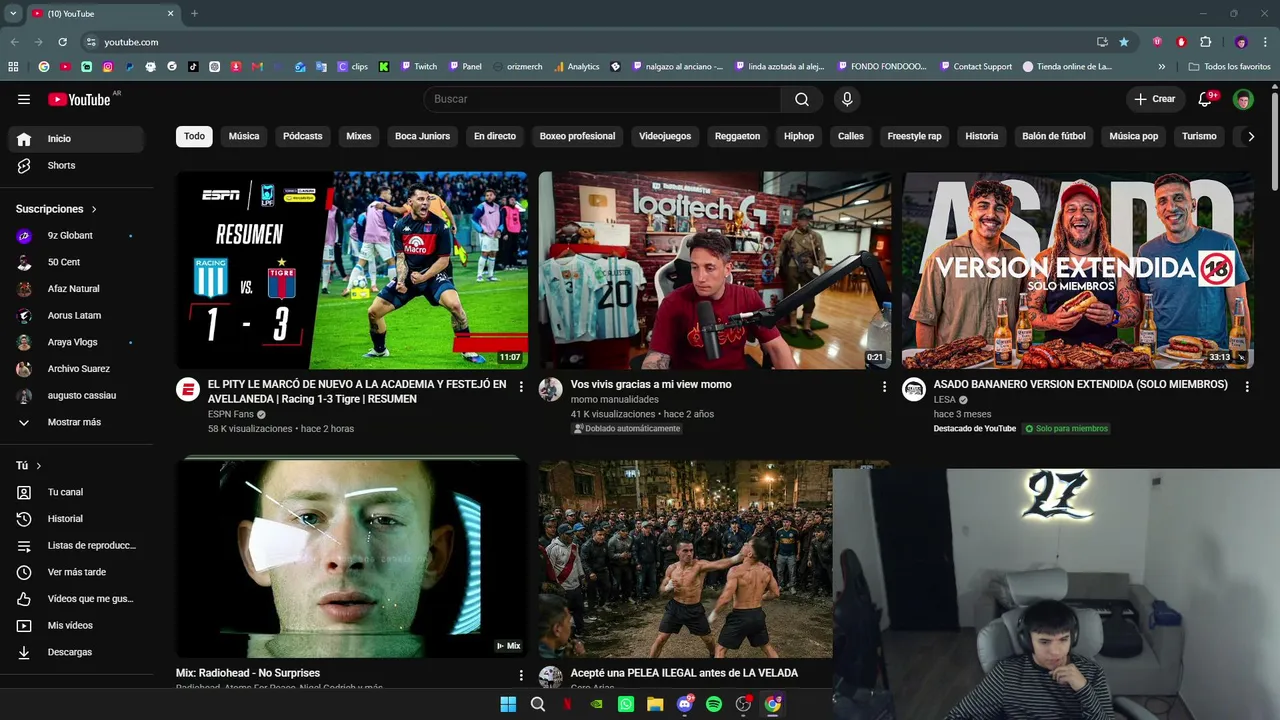Click the search magnifier button
The height and width of the screenshot is (720, 1280).
click(x=802, y=99)
